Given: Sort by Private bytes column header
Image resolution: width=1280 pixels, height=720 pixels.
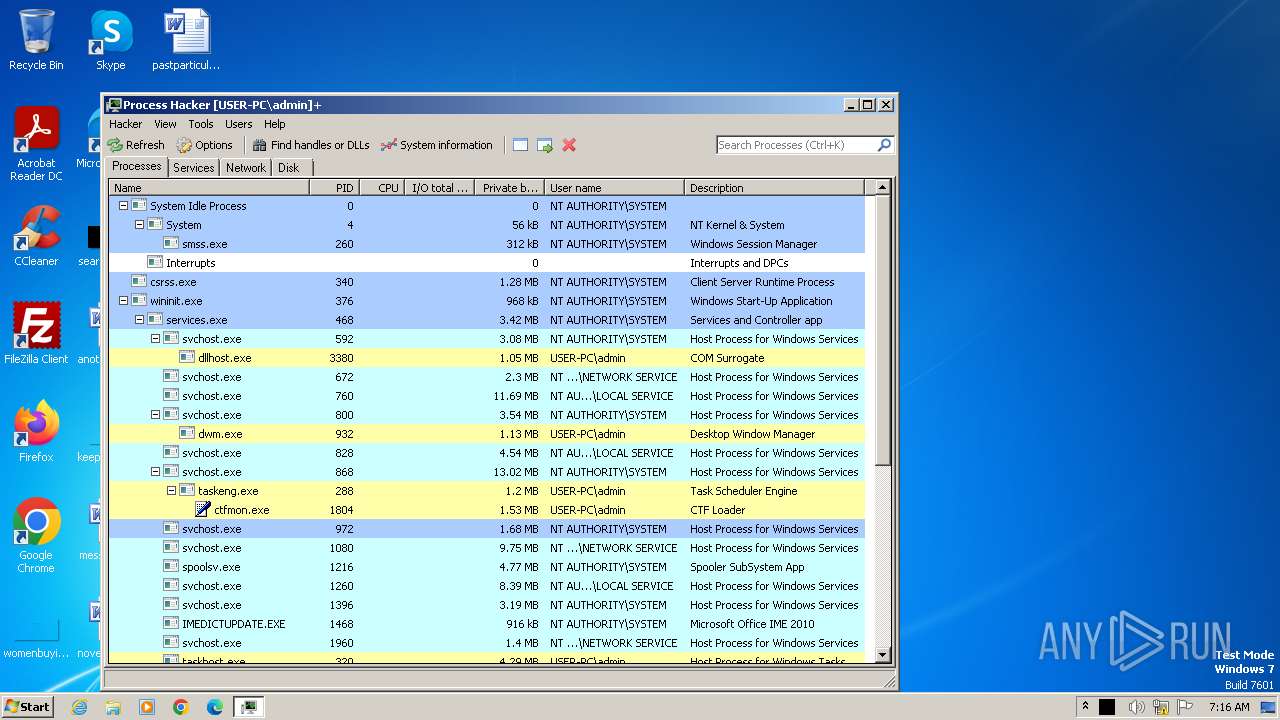Looking at the screenshot, I should pyautogui.click(x=509, y=188).
